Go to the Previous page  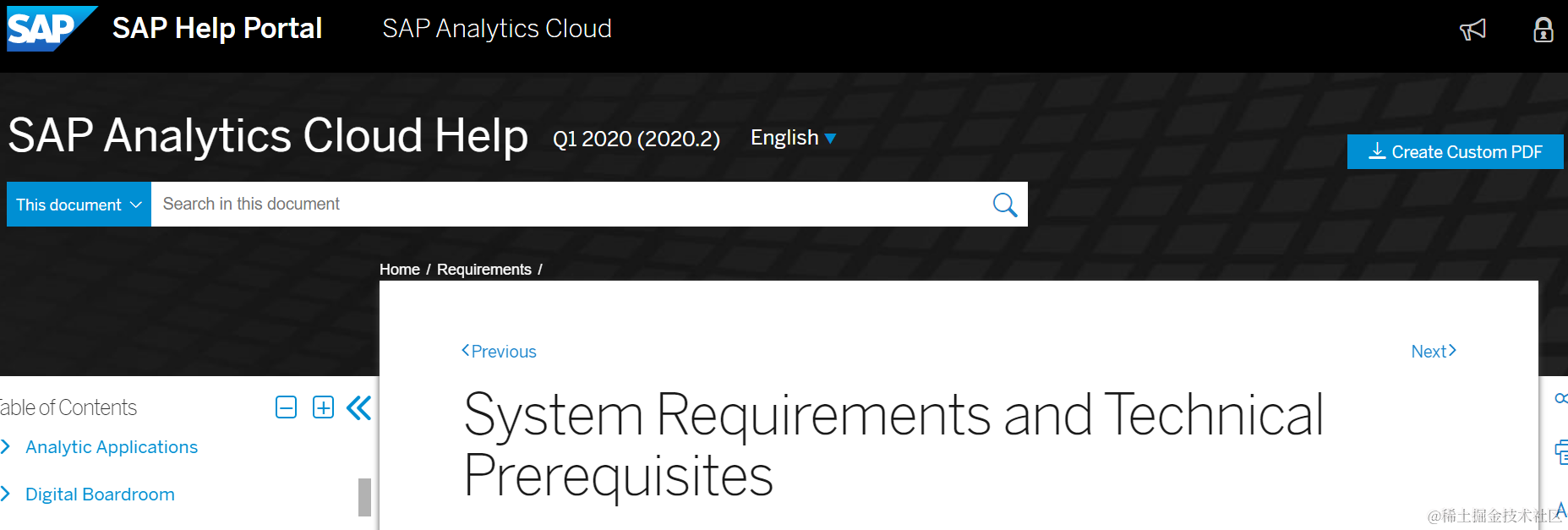coord(499,352)
